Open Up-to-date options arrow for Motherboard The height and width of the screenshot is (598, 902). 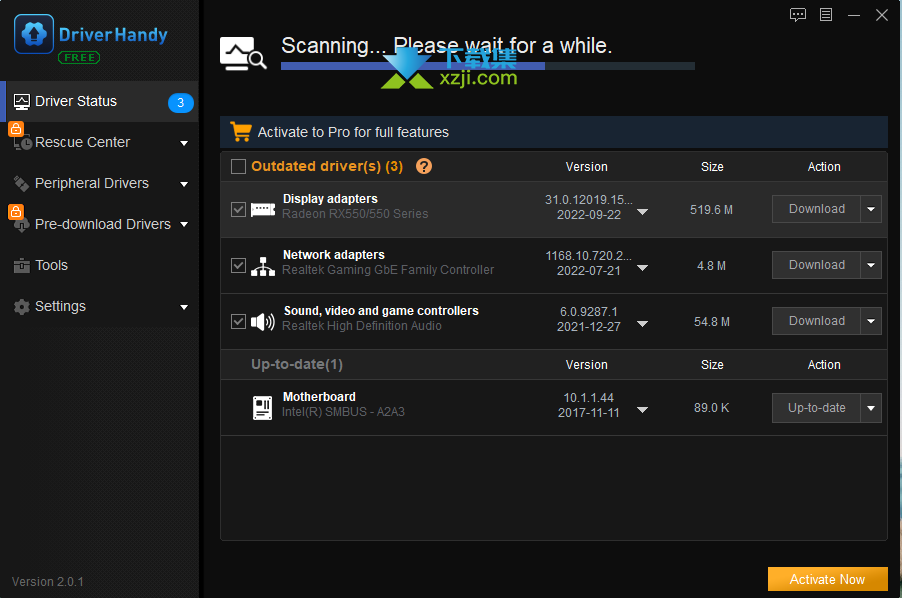(x=871, y=408)
